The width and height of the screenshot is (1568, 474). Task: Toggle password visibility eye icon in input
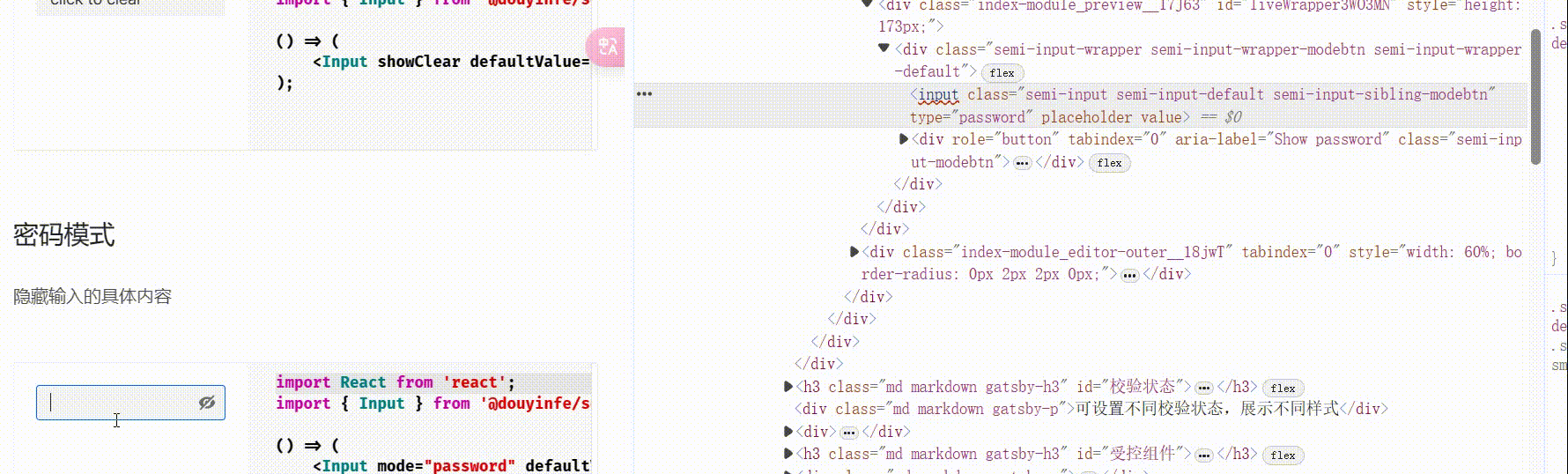[x=207, y=403]
